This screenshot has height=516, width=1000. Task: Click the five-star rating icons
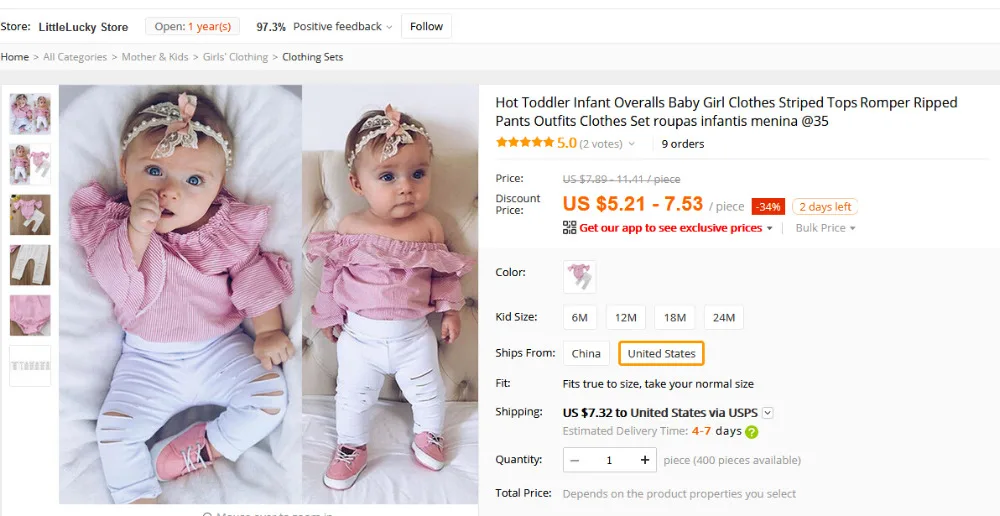point(525,143)
